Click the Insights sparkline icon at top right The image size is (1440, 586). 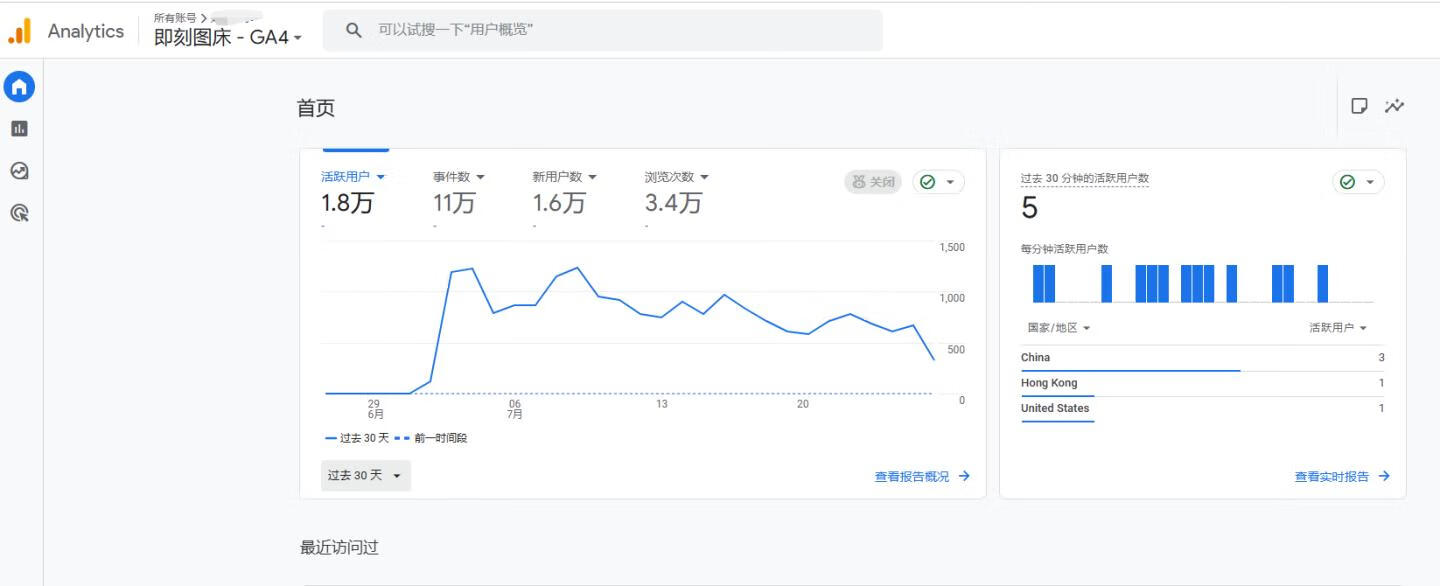1394,106
